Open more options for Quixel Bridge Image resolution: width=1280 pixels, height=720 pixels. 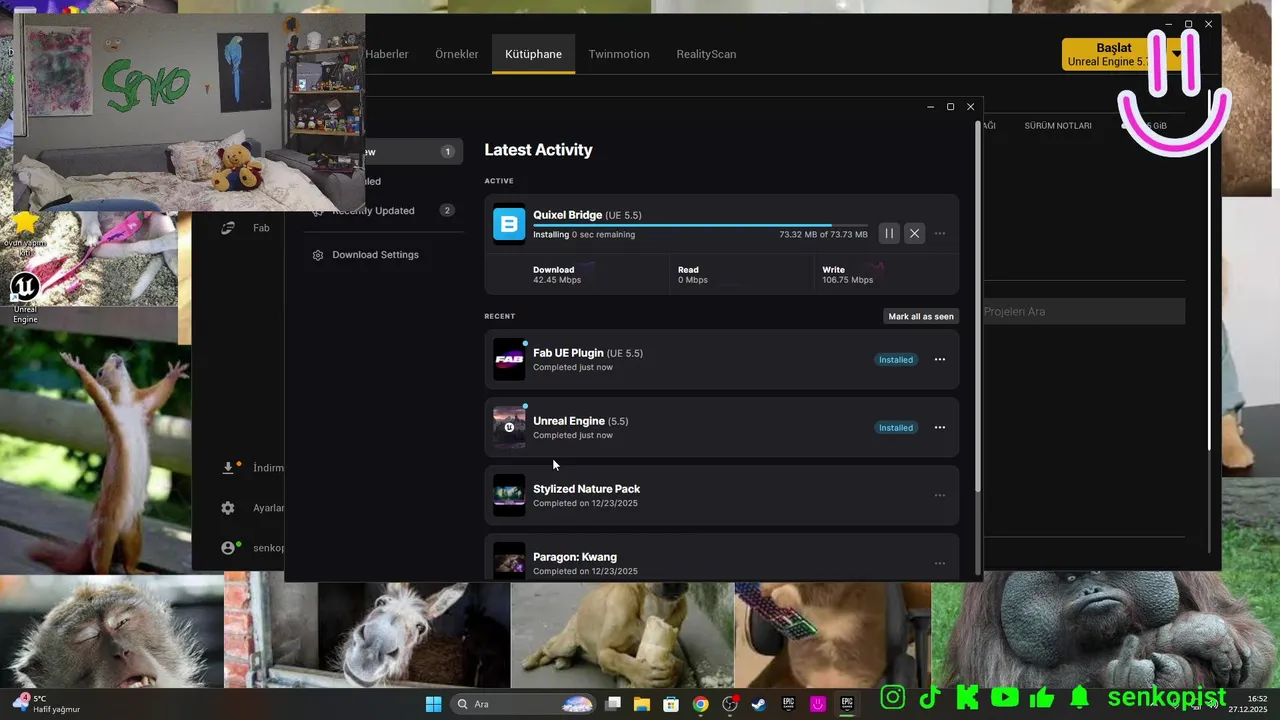[x=940, y=233]
